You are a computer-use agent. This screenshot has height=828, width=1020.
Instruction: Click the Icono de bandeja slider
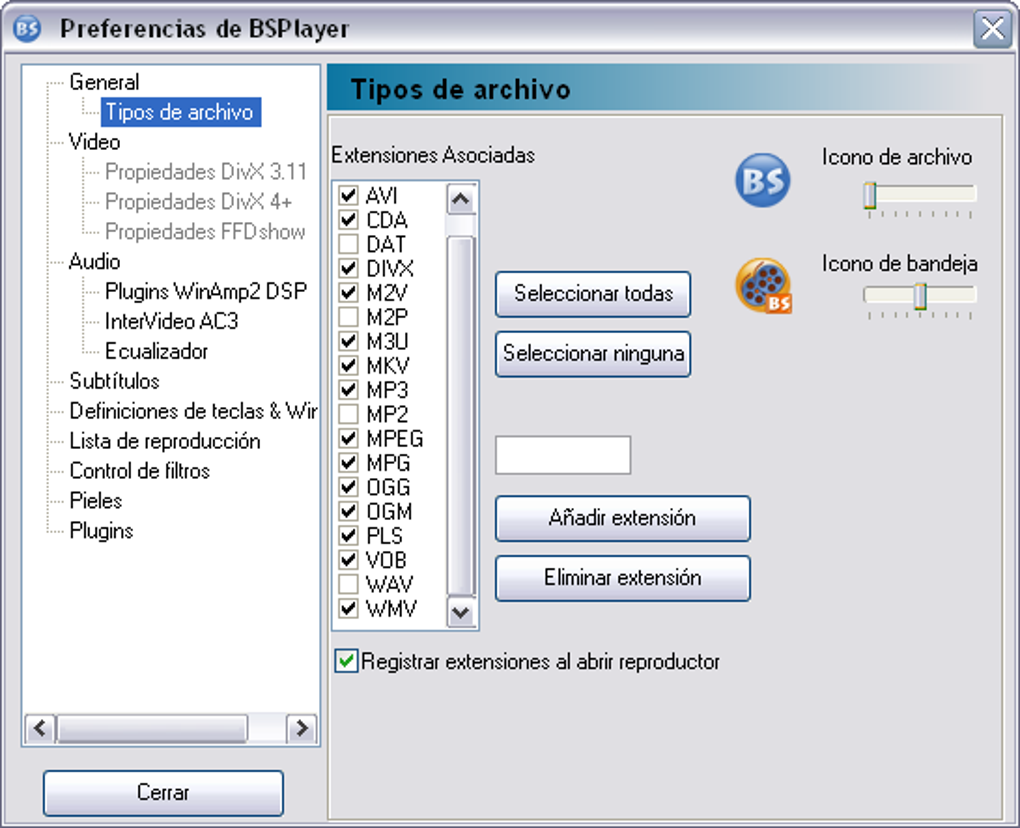pyautogui.click(x=920, y=296)
